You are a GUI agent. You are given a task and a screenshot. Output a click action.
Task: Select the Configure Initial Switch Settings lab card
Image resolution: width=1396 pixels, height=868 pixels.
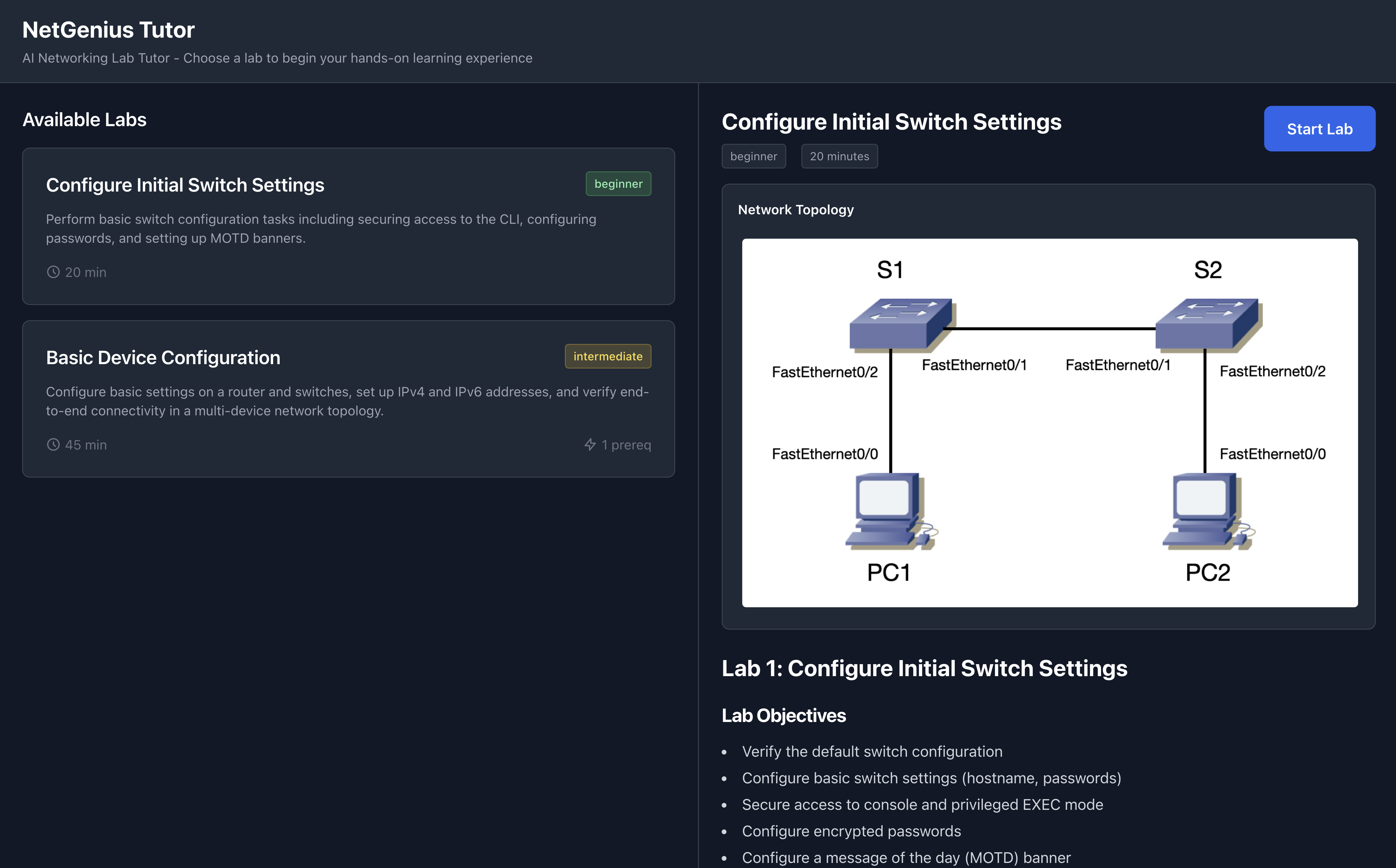pyautogui.click(x=348, y=226)
